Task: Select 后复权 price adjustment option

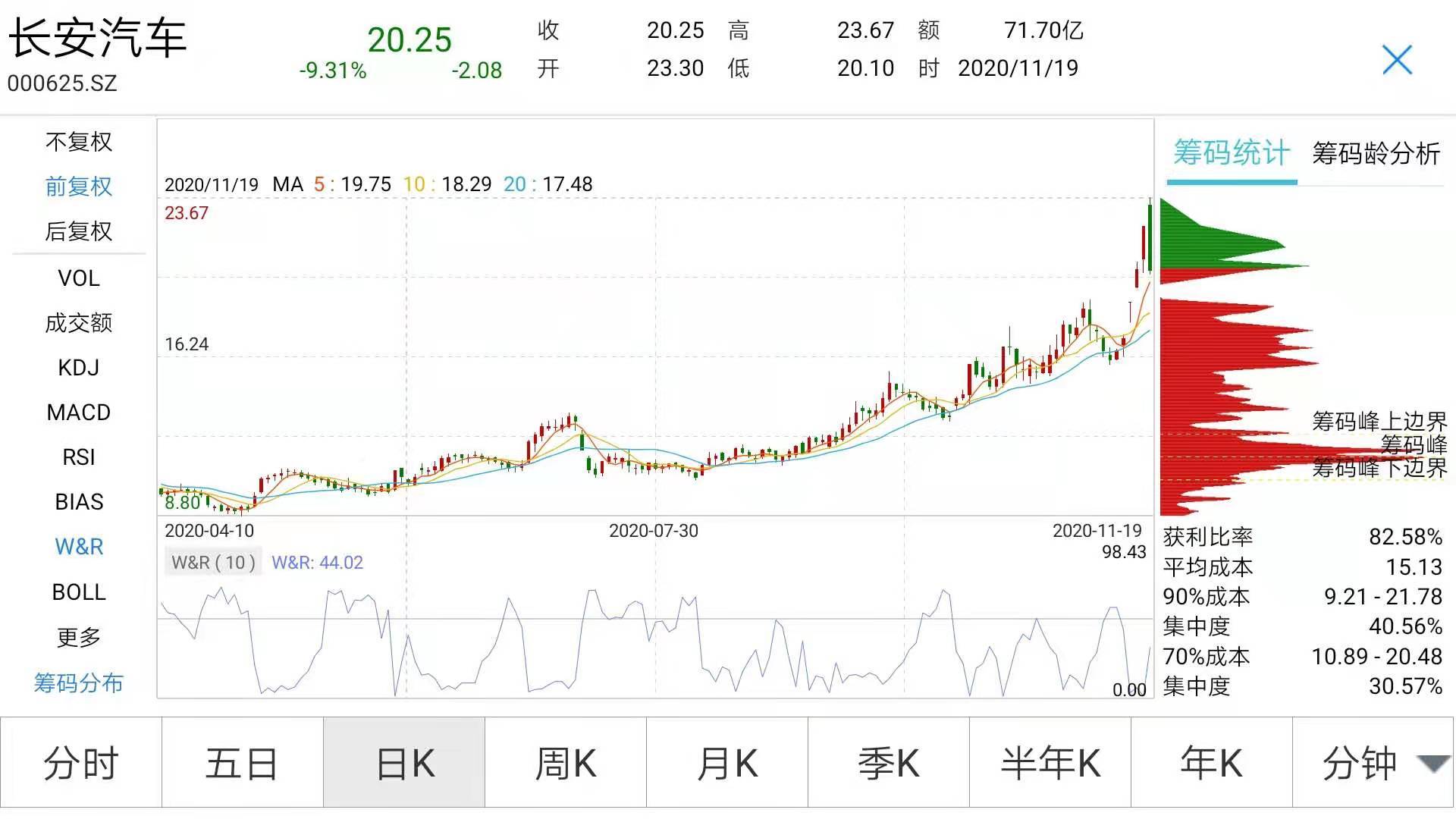Action: coord(78,231)
